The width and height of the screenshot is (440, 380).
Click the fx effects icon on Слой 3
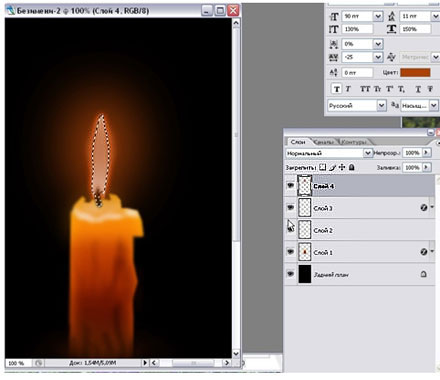(x=424, y=208)
